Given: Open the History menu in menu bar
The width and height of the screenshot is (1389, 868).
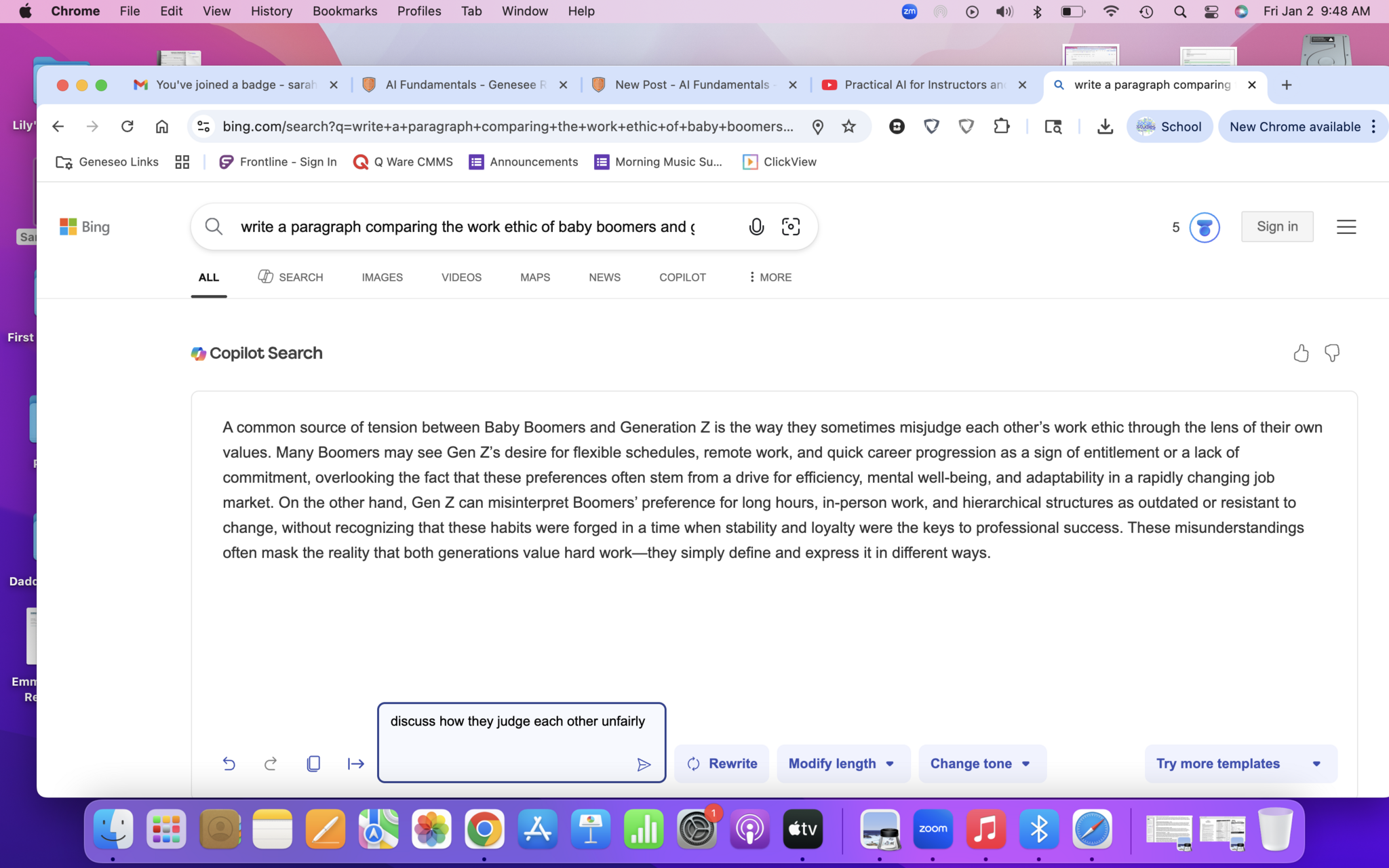Looking at the screenshot, I should click(271, 11).
